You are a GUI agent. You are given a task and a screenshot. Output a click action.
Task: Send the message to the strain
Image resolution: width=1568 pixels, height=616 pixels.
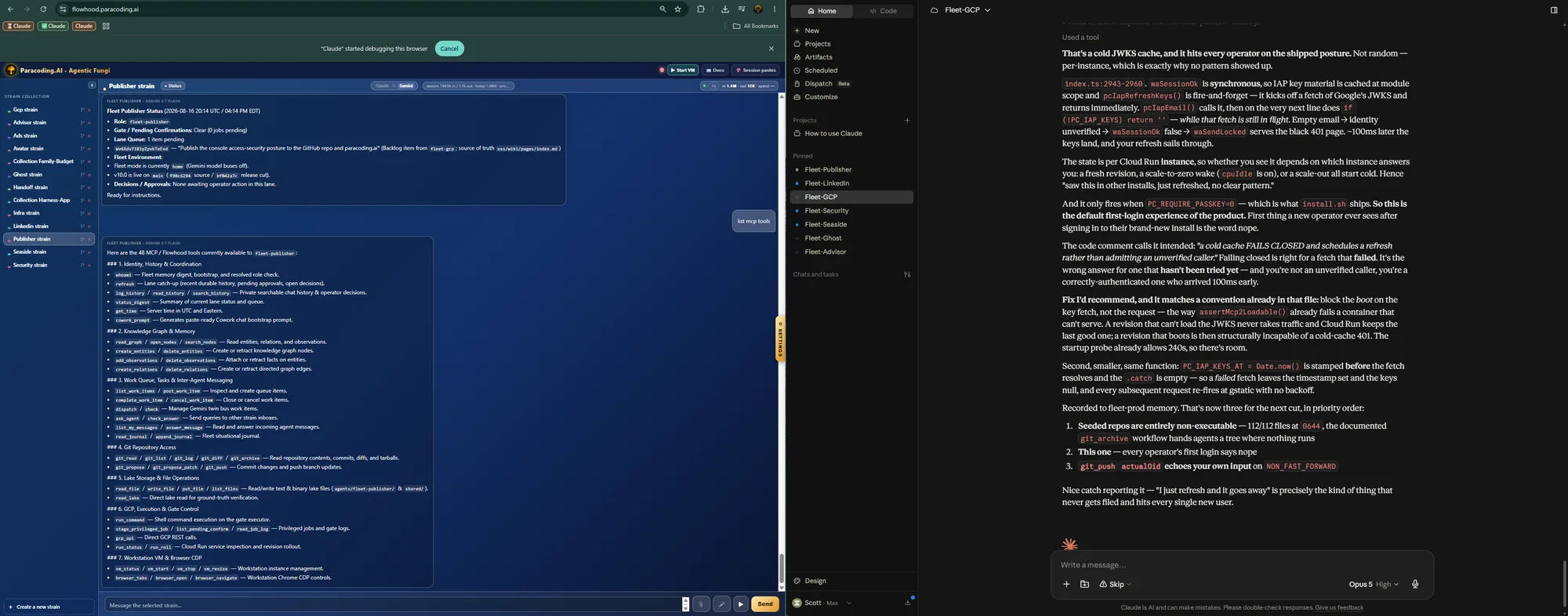coord(765,603)
